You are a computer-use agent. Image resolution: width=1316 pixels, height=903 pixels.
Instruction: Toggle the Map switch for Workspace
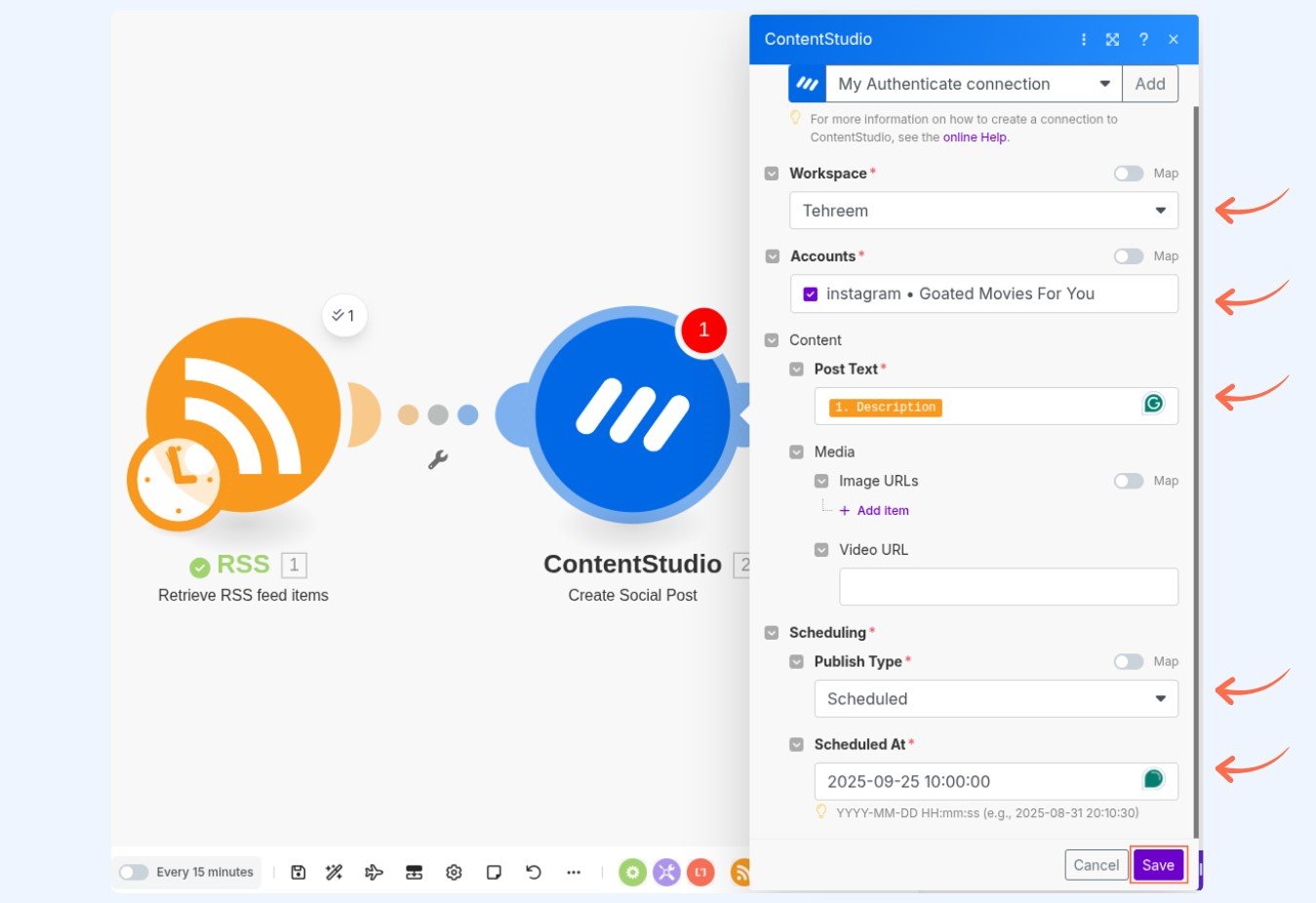pos(1129,174)
